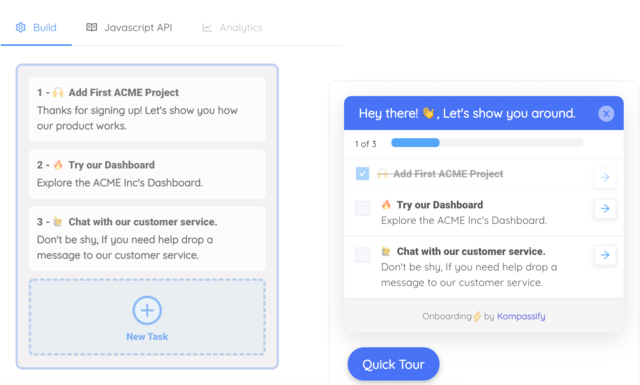Open the Kompassify link
This screenshot has width=640, height=385.
click(x=521, y=316)
